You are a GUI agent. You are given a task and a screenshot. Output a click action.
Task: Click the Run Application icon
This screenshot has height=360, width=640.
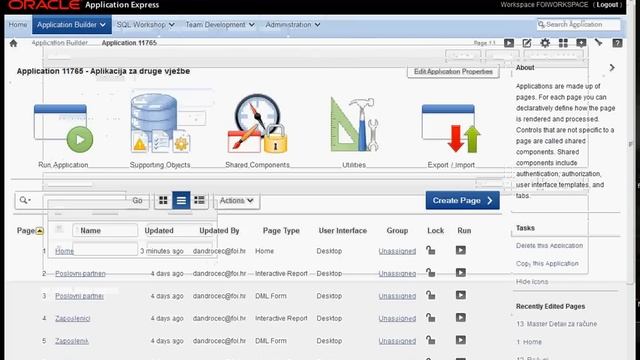tap(63, 129)
